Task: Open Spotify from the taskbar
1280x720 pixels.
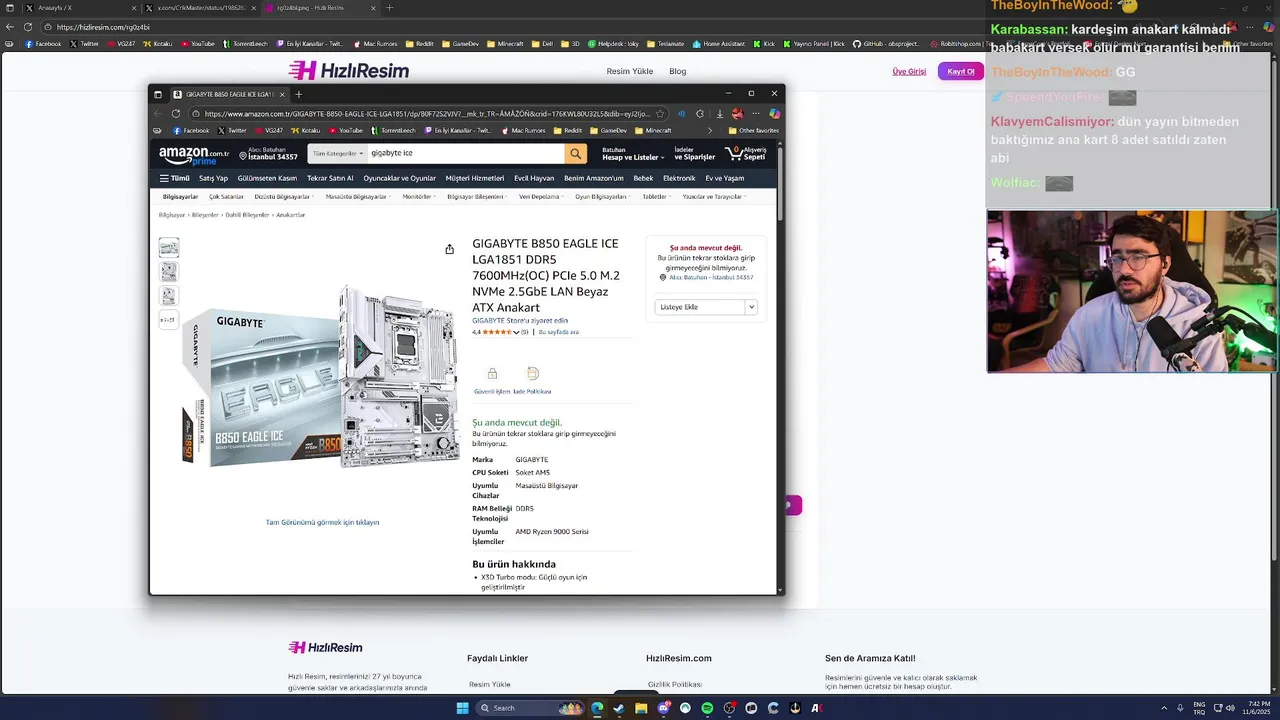Action: coord(707,708)
